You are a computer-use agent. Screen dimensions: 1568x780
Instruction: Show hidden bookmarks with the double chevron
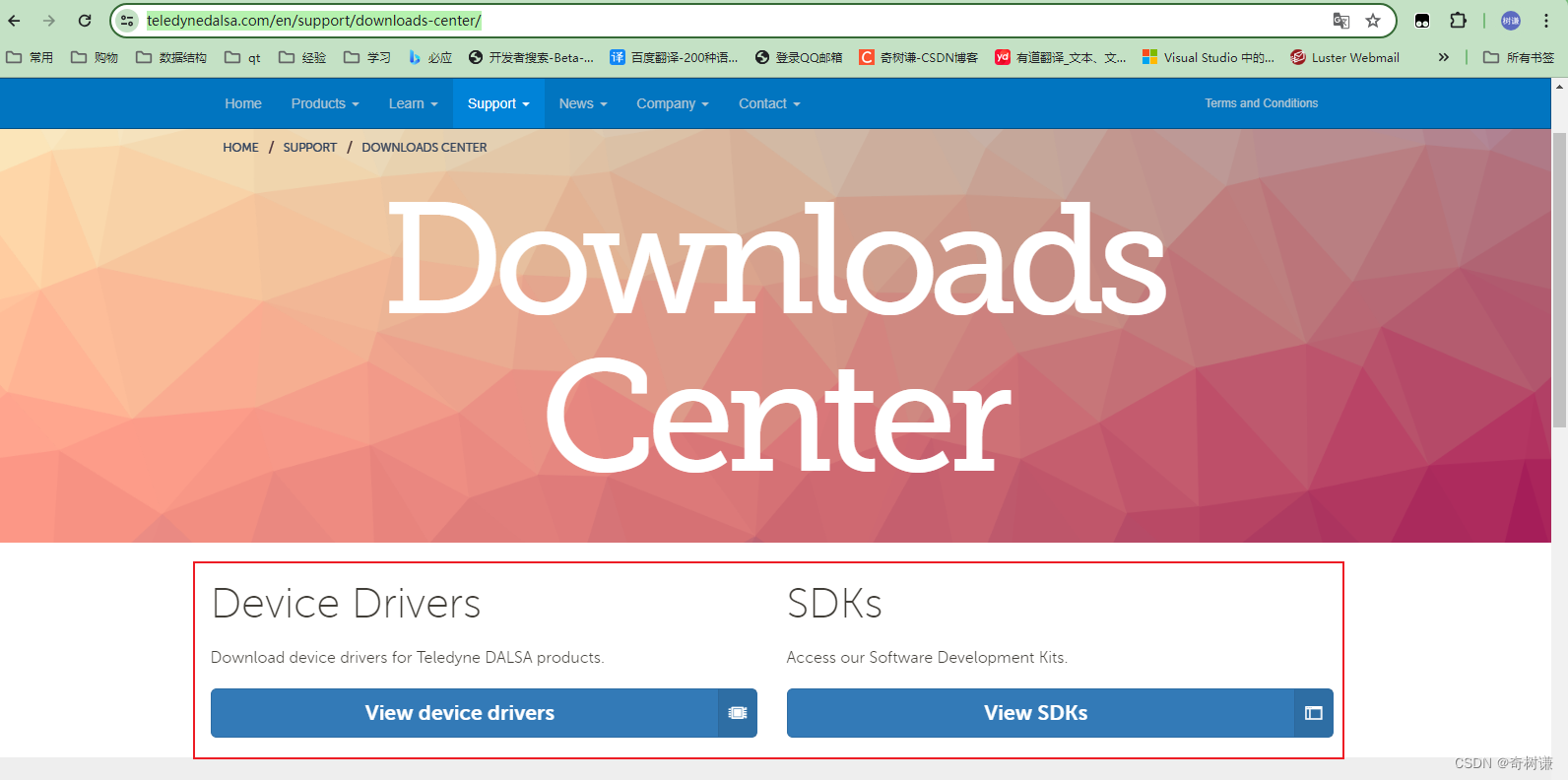click(1443, 57)
